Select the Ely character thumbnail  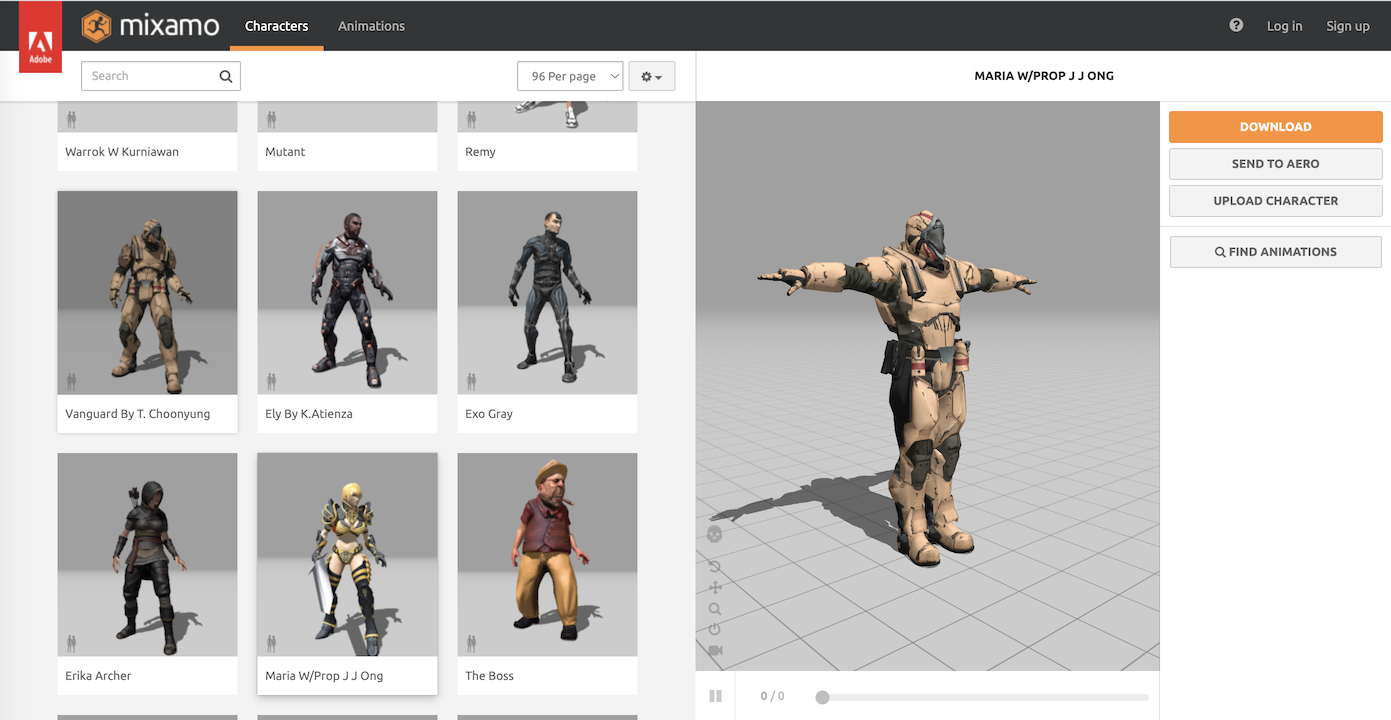pyautogui.click(x=347, y=293)
